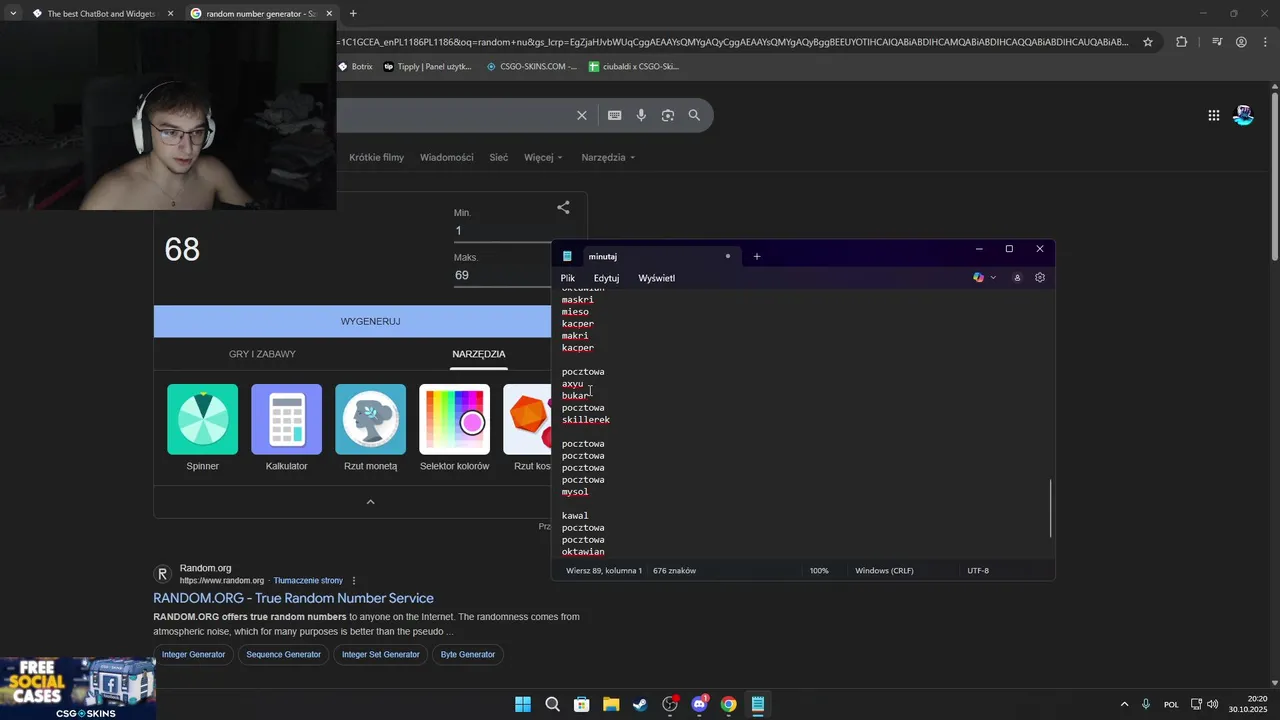Open Notepad settings gear
This screenshot has height=720, width=1280.
[x=1040, y=277]
